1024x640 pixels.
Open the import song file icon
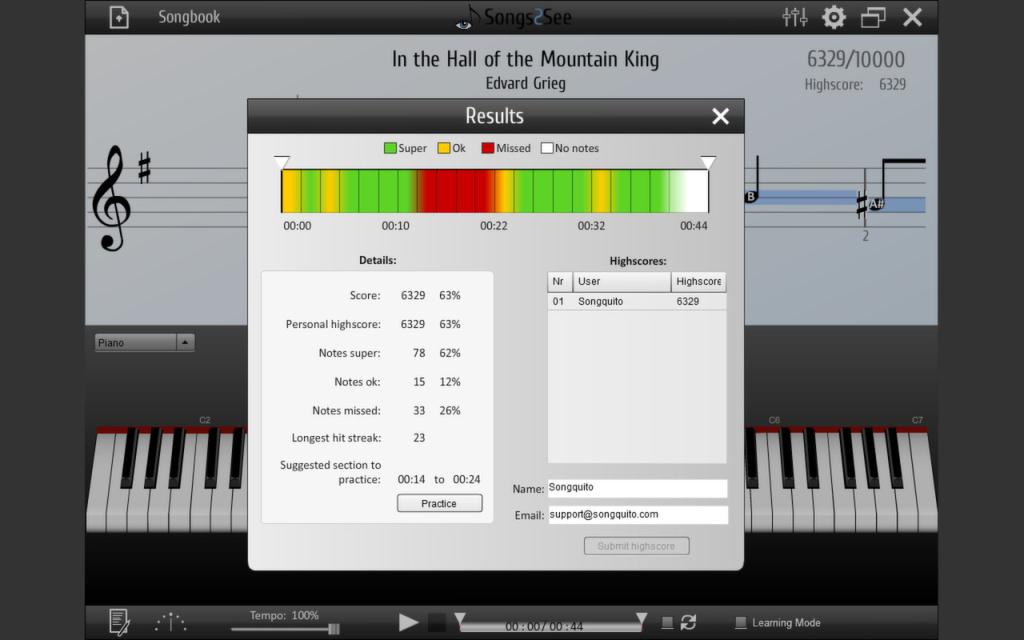119,17
